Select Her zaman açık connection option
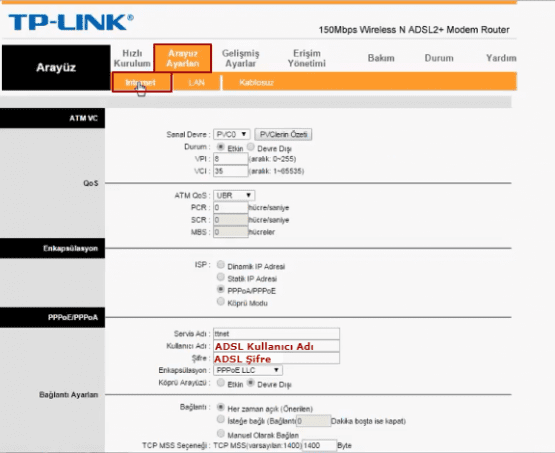The width and height of the screenshot is (555, 453). coord(221,407)
